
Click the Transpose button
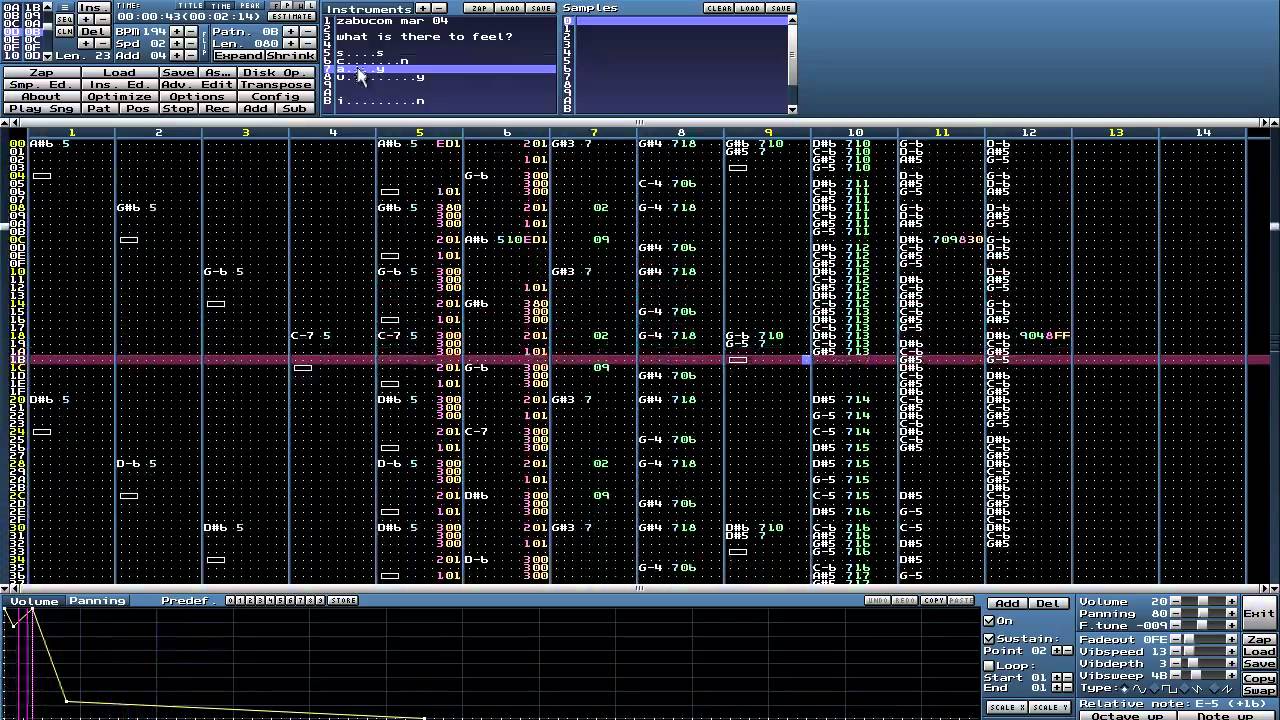275,85
